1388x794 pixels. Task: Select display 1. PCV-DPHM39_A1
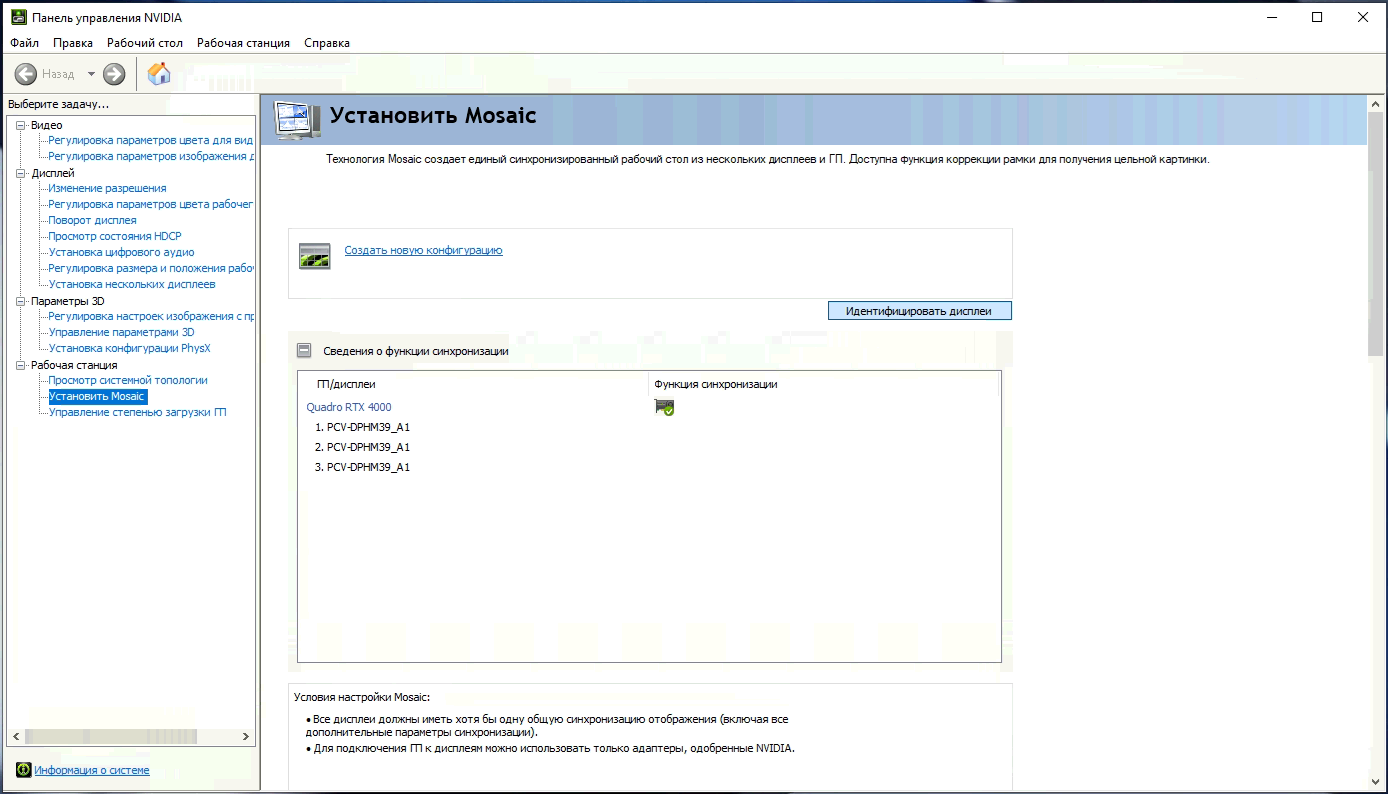coord(362,427)
